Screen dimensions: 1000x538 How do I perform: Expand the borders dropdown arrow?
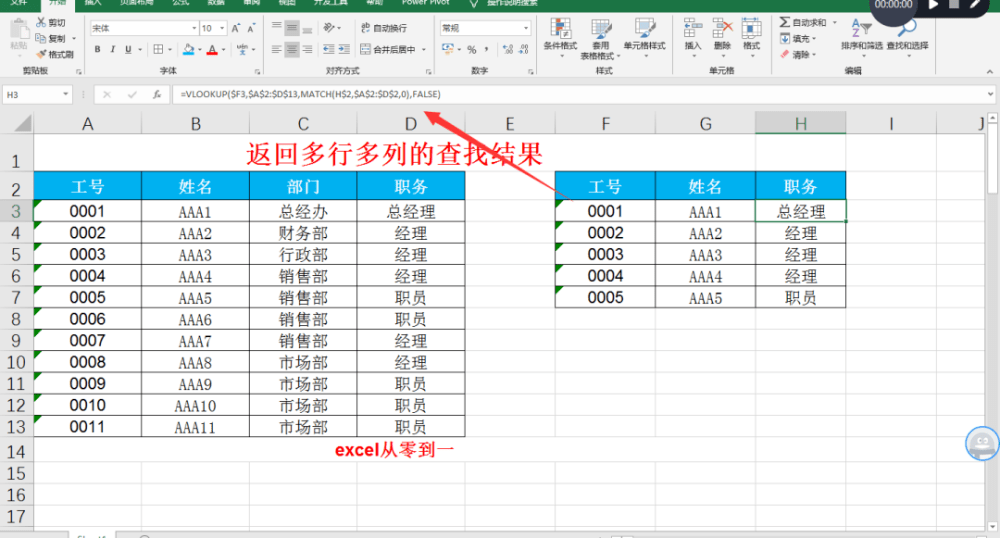coord(170,50)
